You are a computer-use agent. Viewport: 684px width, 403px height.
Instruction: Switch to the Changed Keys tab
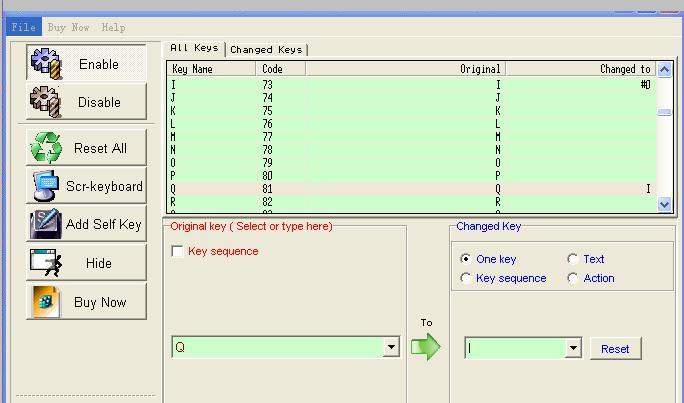point(266,49)
